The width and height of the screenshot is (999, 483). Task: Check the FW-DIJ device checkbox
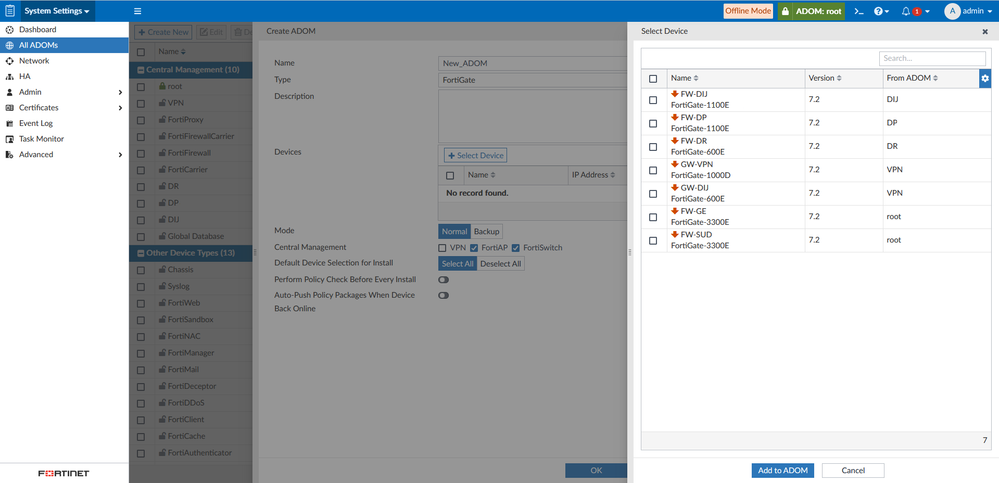(x=653, y=100)
